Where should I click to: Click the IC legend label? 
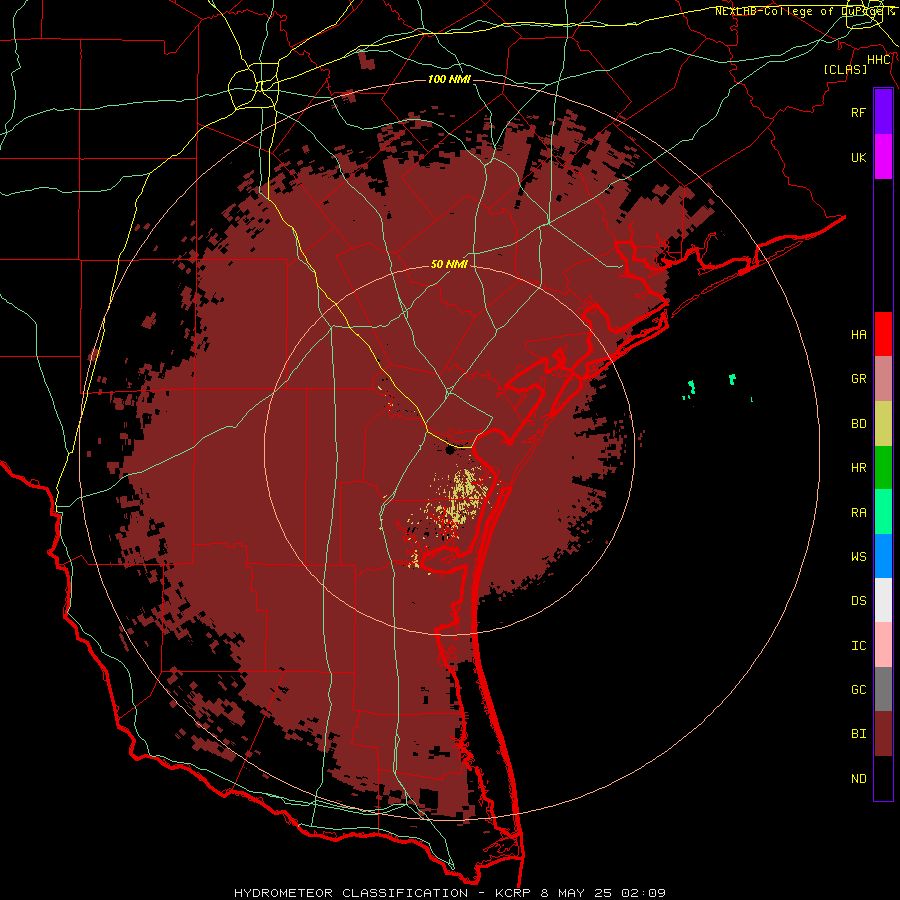point(858,646)
